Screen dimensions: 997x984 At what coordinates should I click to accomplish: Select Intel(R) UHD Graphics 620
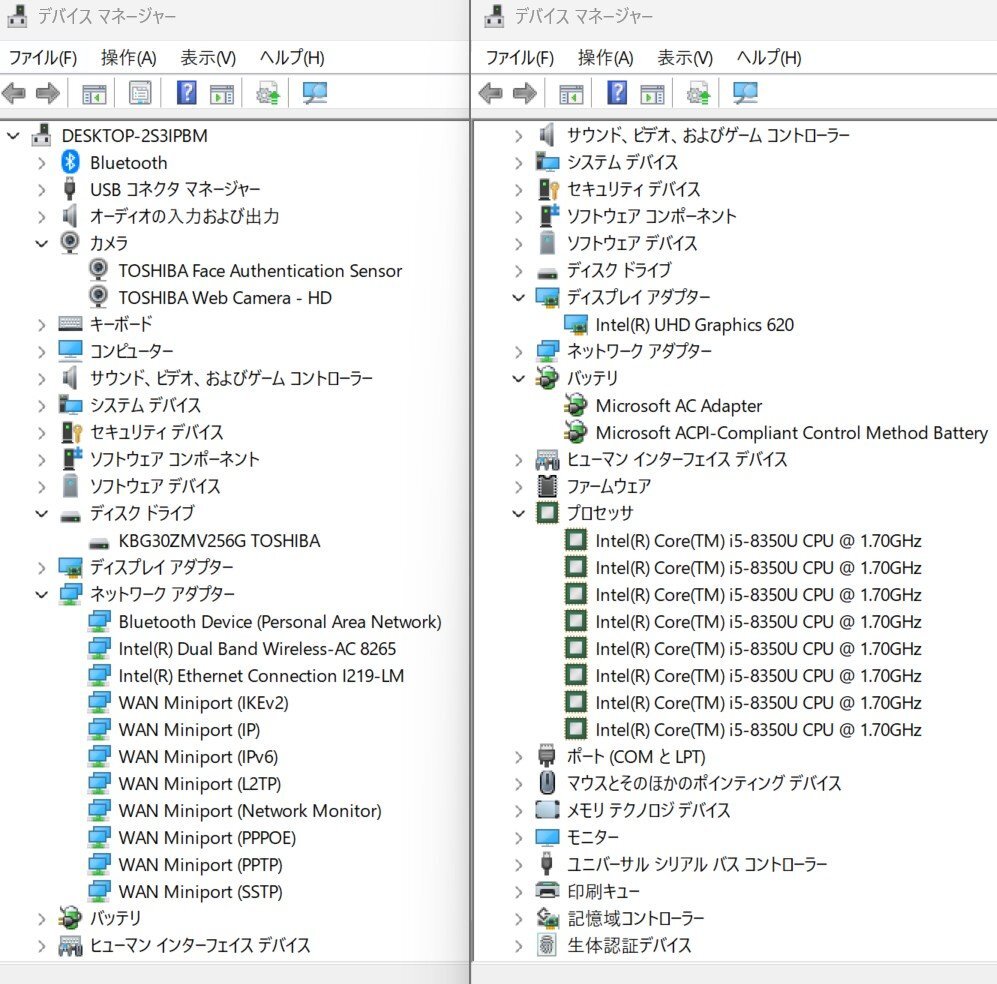(x=695, y=325)
